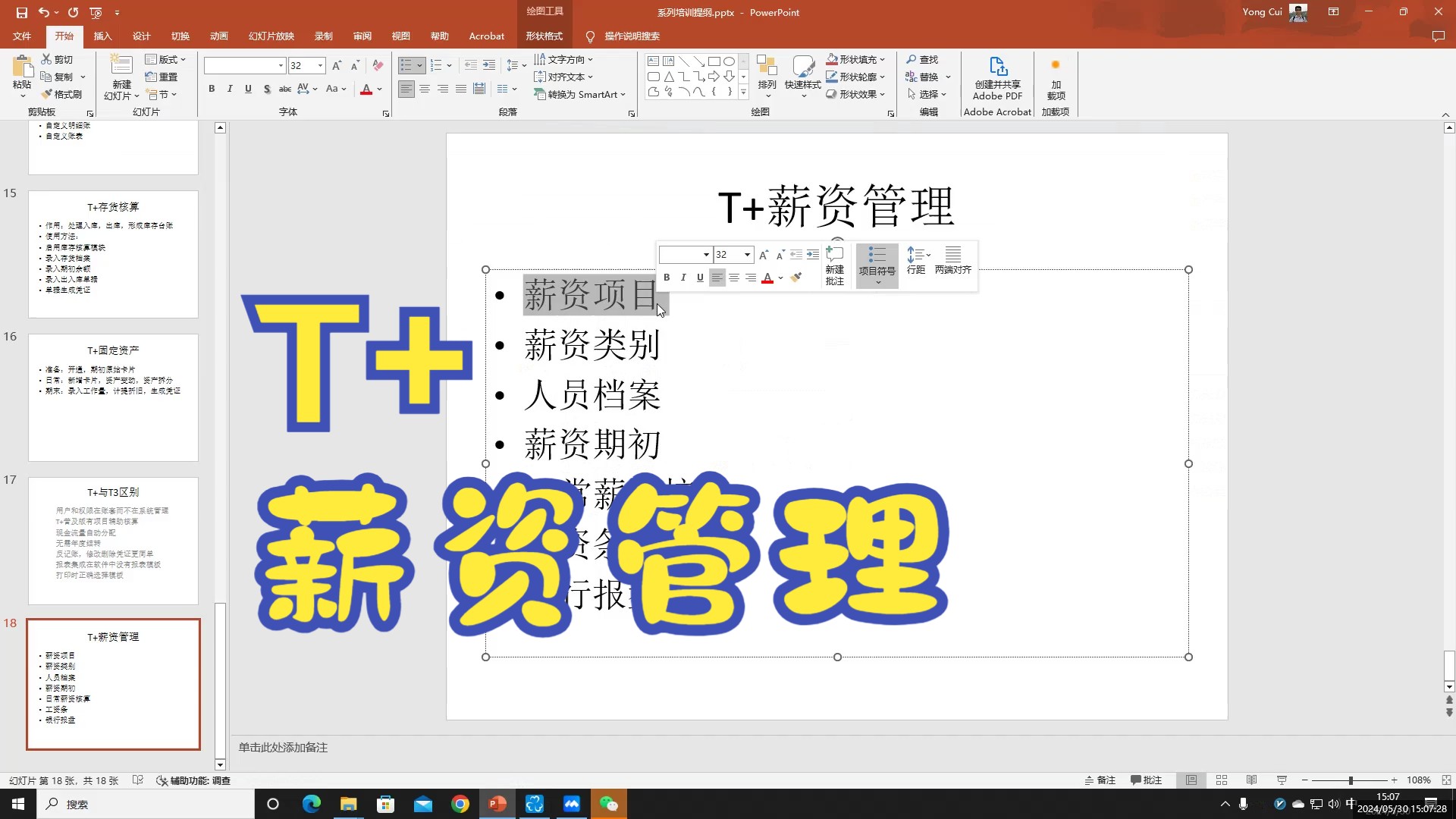Open the File (文件) tab
This screenshot has height=819, width=1456.
click(22, 36)
